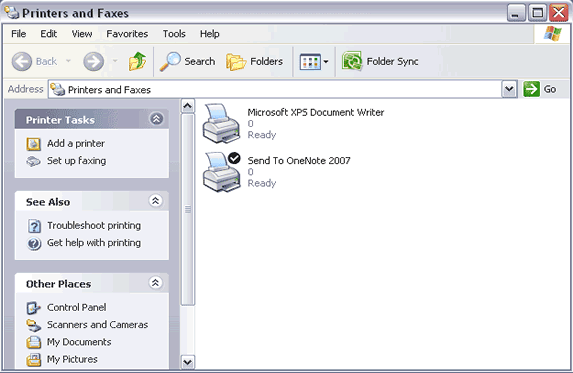Maximize the Printers and Faxes window
Screen dimensions: 573x373
(537, 13)
